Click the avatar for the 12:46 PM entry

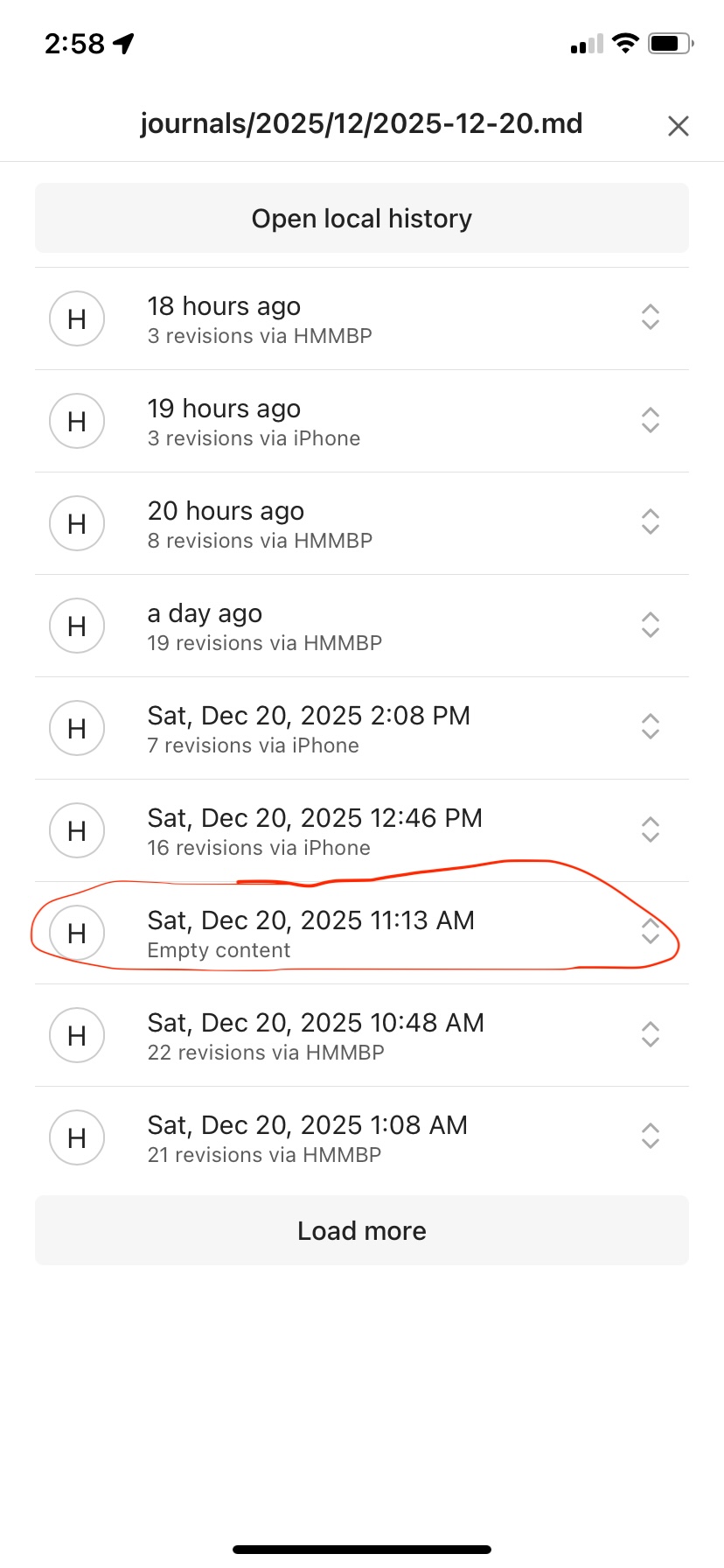[x=77, y=830]
